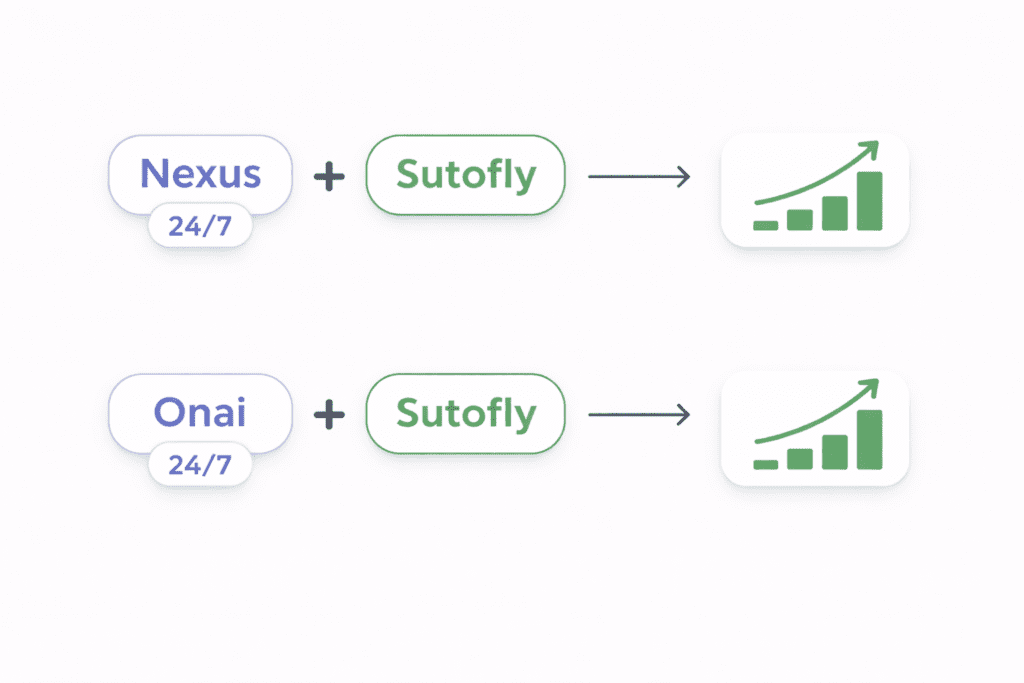Select the Sutofly pill in the Nexus row
This screenshot has width=1024, height=683.
click(x=465, y=175)
